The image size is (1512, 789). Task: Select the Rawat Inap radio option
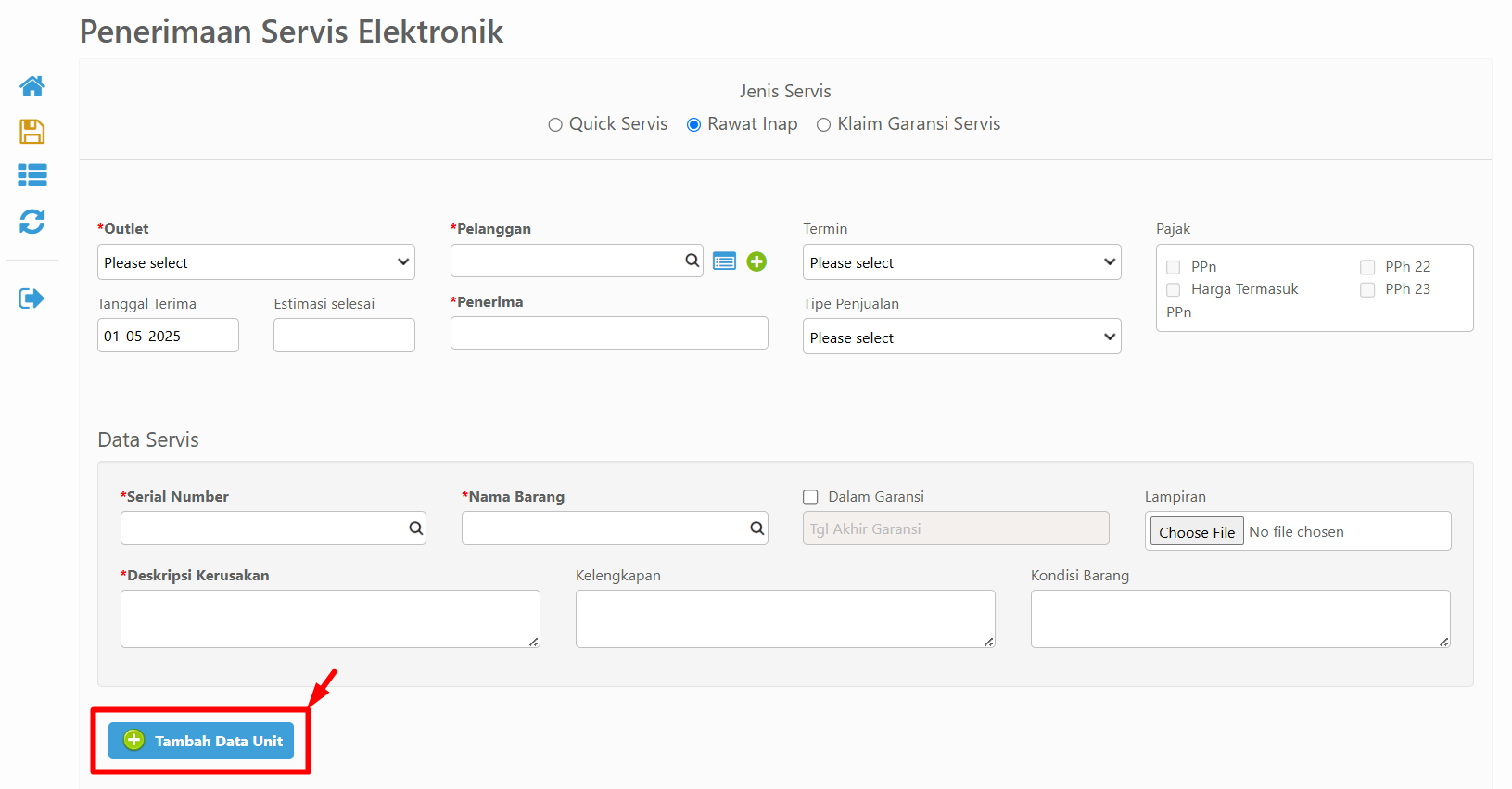pyautogui.click(x=693, y=125)
